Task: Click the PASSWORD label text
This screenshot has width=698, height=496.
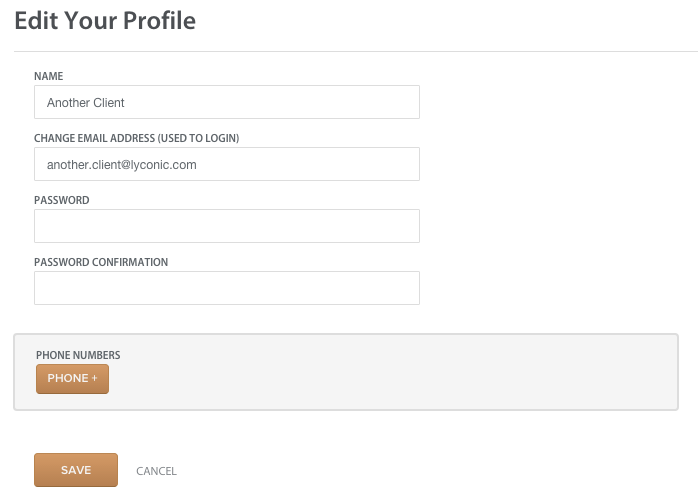Action: click(61, 200)
